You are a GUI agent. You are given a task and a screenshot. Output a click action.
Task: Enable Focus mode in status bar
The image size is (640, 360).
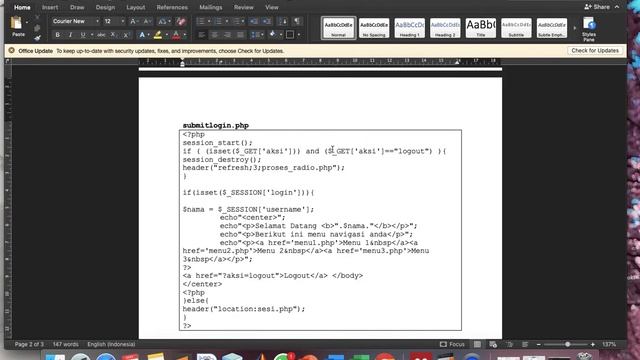click(x=452, y=344)
